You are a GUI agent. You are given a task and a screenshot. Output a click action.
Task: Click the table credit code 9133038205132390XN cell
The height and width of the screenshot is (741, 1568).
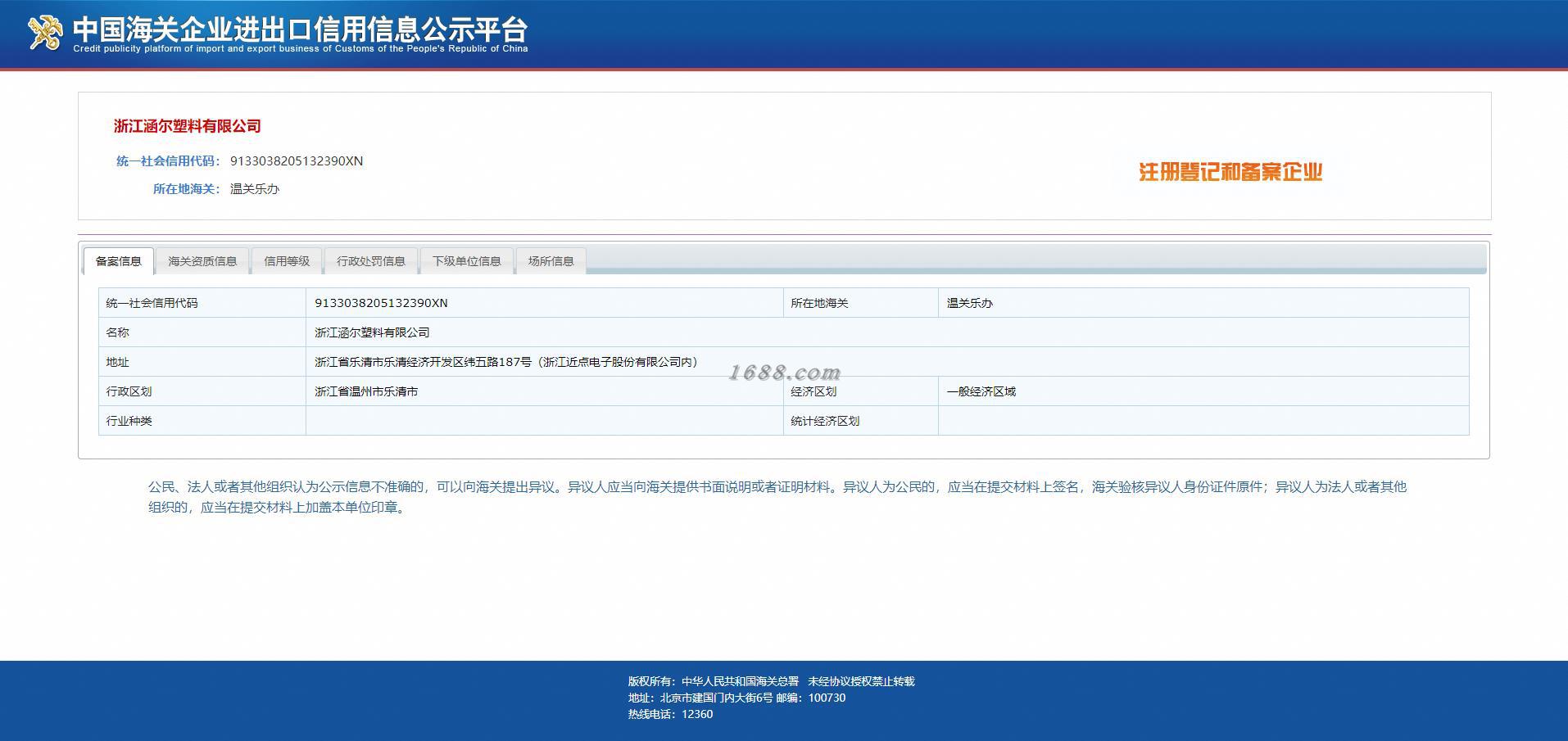(545, 303)
